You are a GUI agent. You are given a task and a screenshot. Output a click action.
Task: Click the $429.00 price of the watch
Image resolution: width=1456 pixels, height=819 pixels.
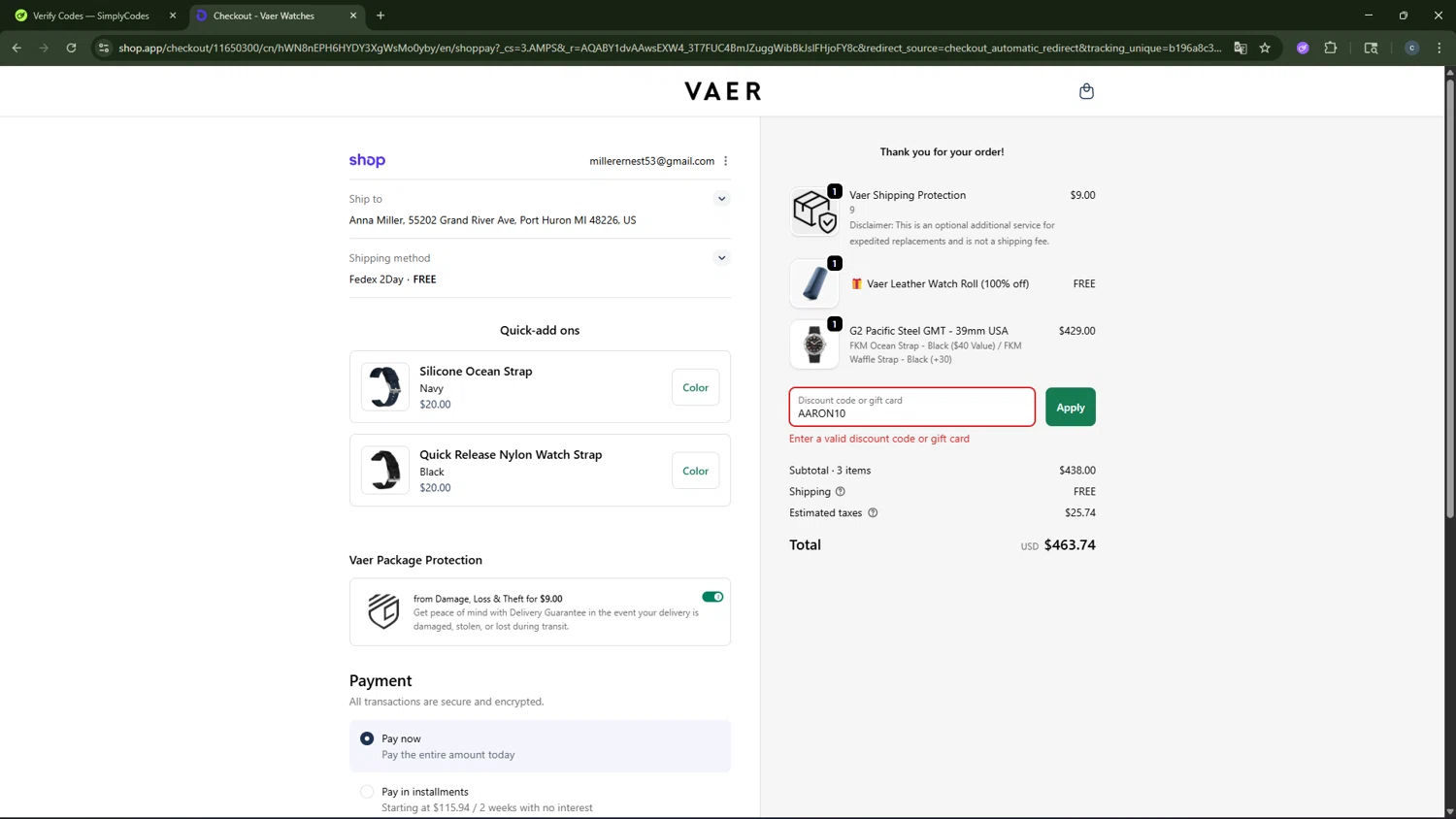pos(1076,331)
